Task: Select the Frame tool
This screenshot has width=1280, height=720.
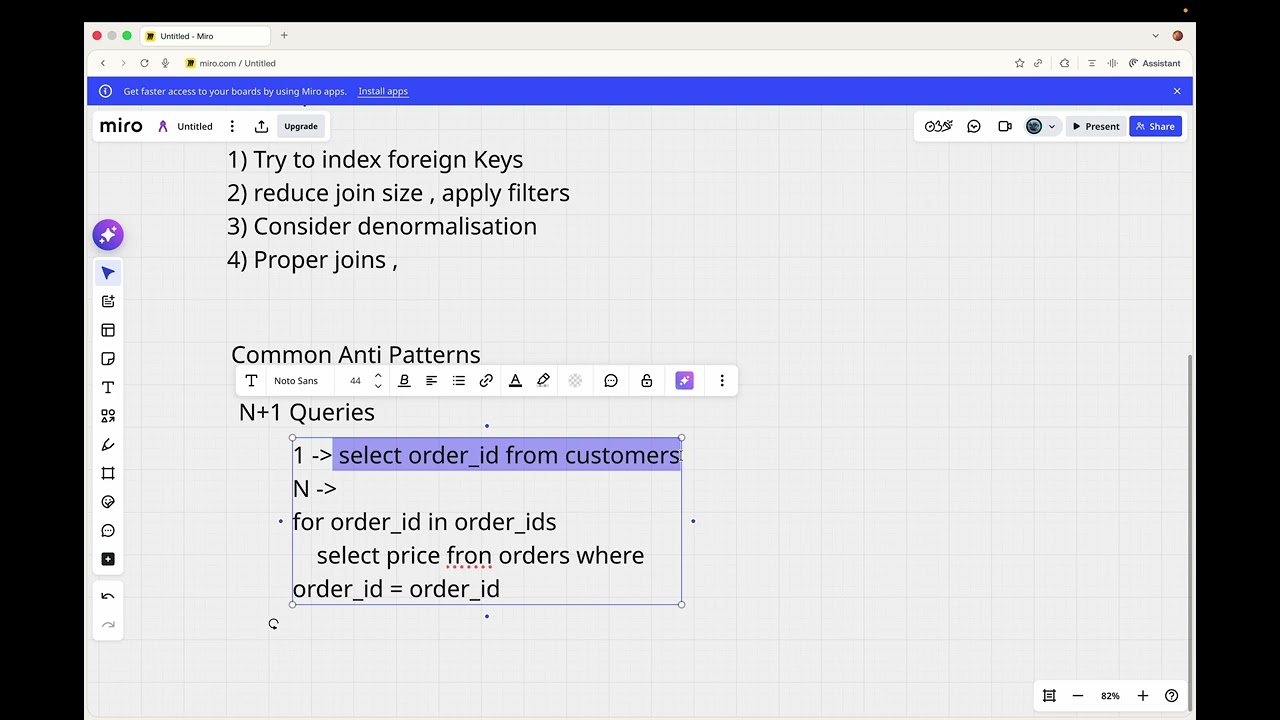Action: (x=108, y=473)
